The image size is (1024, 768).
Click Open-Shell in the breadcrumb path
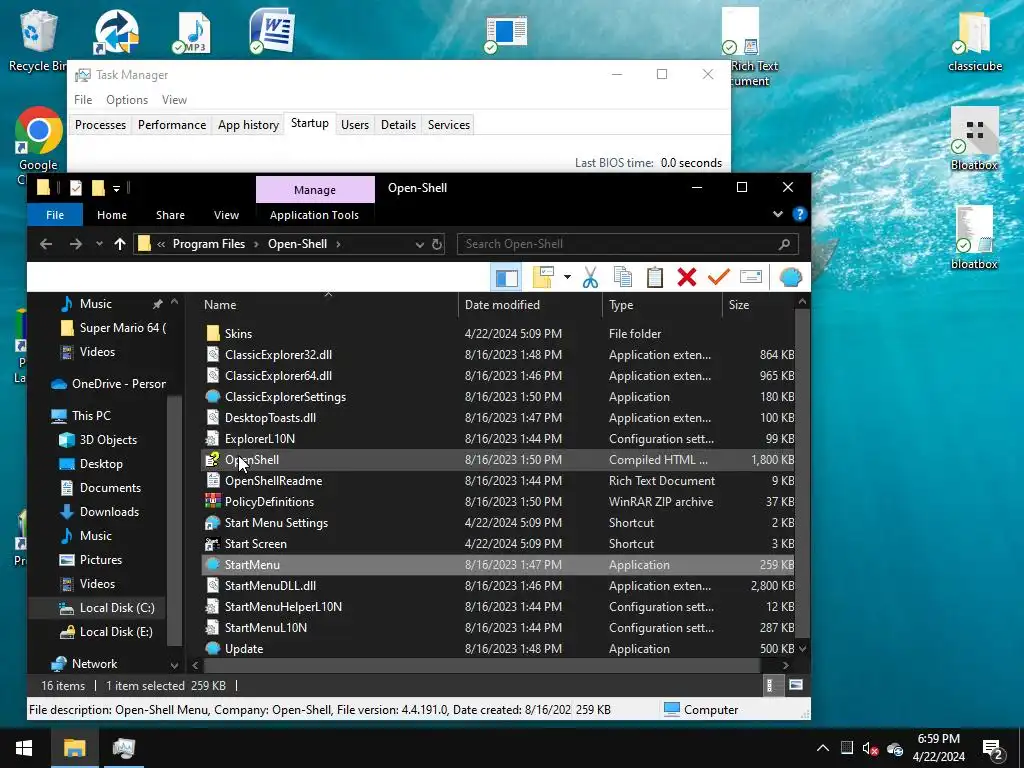[x=297, y=244]
